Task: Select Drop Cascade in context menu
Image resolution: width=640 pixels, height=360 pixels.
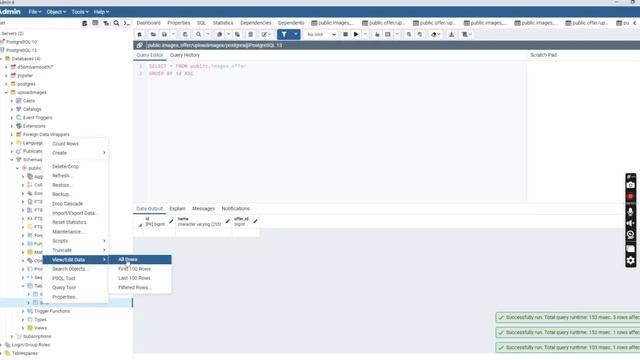Action: tap(76, 204)
